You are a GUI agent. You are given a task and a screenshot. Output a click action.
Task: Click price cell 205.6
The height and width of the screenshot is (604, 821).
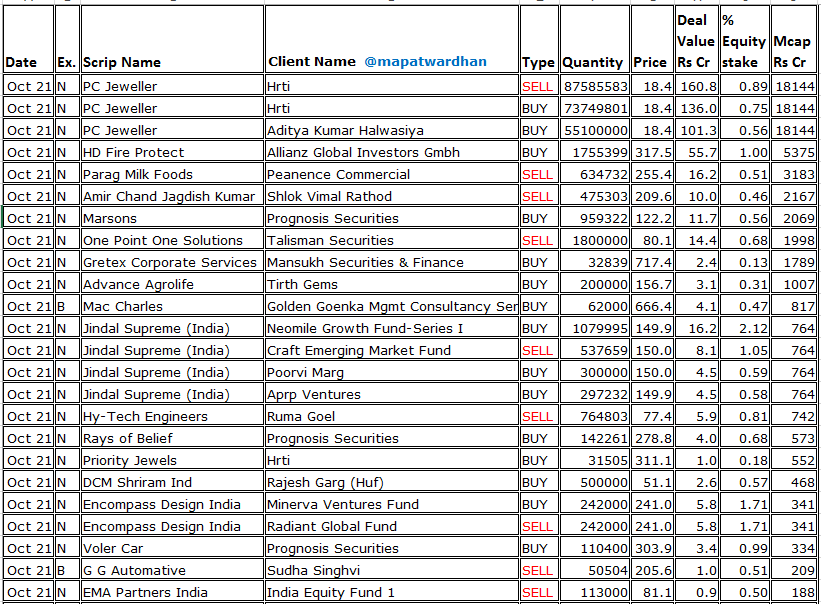click(652, 569)
